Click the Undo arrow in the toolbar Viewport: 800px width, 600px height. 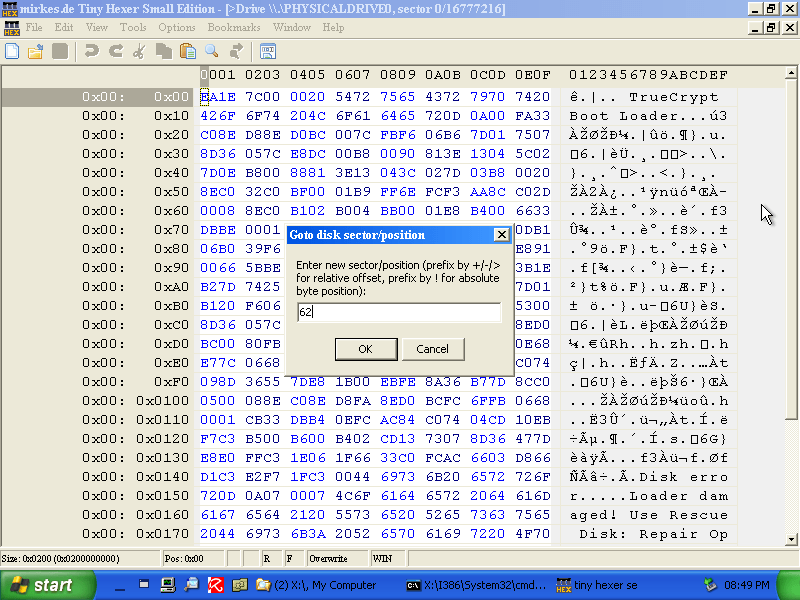91,51
